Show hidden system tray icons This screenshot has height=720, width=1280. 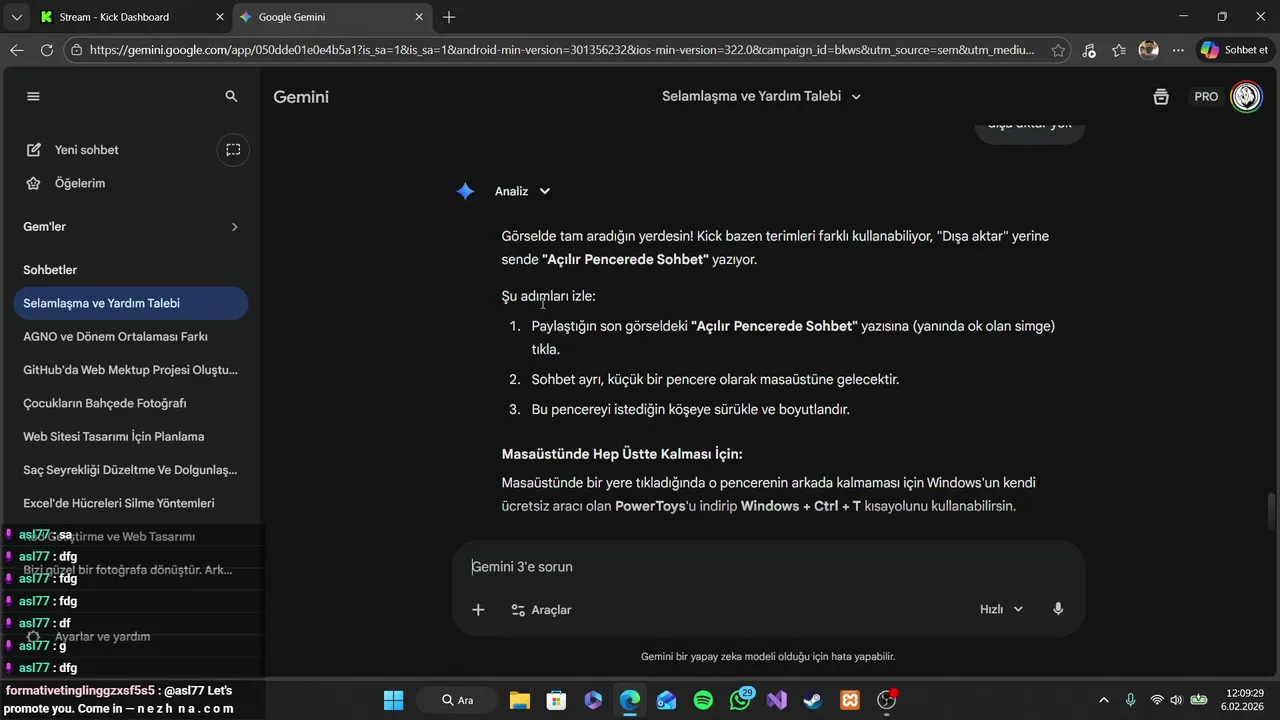click(x=1104, y=700)
